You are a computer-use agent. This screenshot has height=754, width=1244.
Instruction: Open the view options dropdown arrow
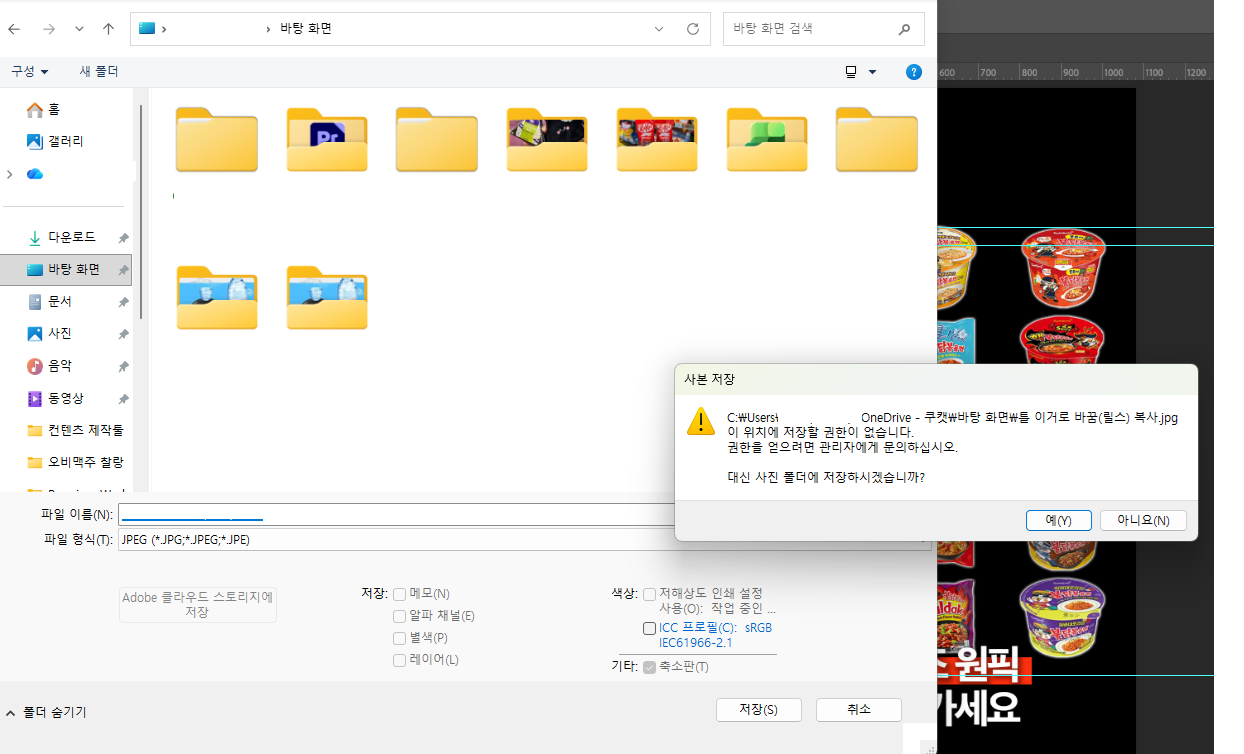click(873, 72)
